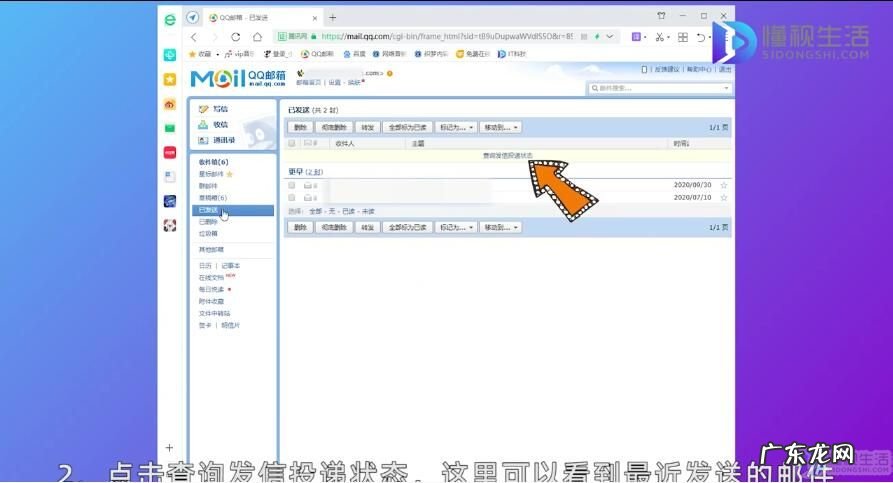
Task: Click the bottom 转发 forward button
Action: point(367,227)
